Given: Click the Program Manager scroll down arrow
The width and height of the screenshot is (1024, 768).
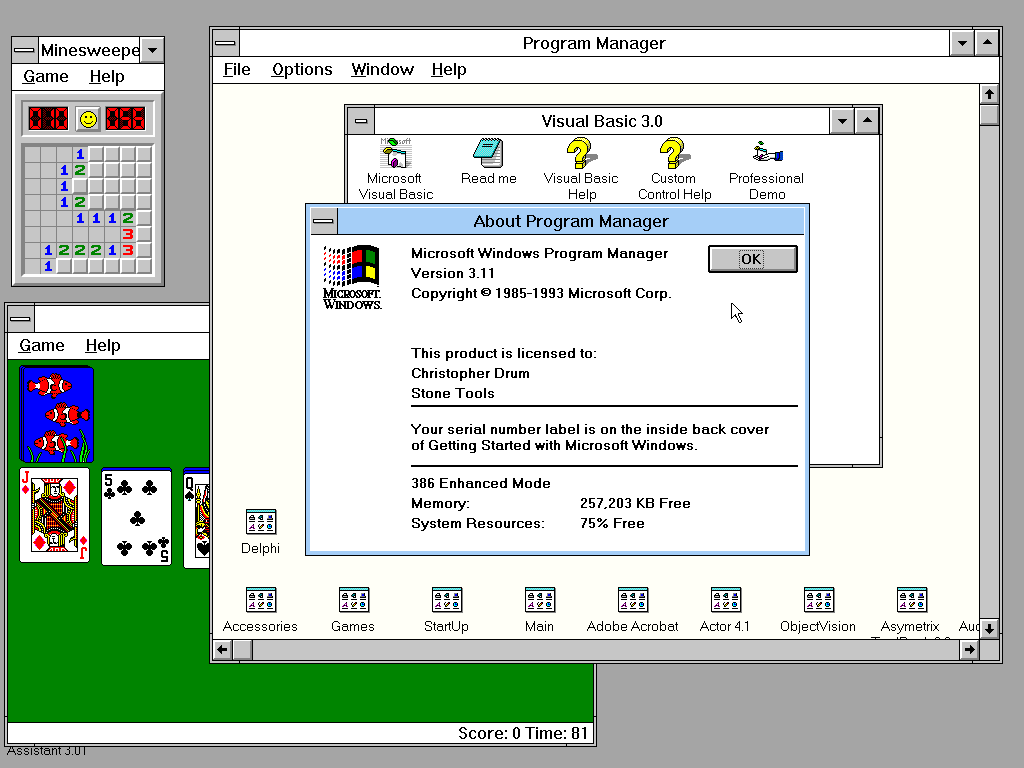Looking at the screenshot, I should click(989, 629).
